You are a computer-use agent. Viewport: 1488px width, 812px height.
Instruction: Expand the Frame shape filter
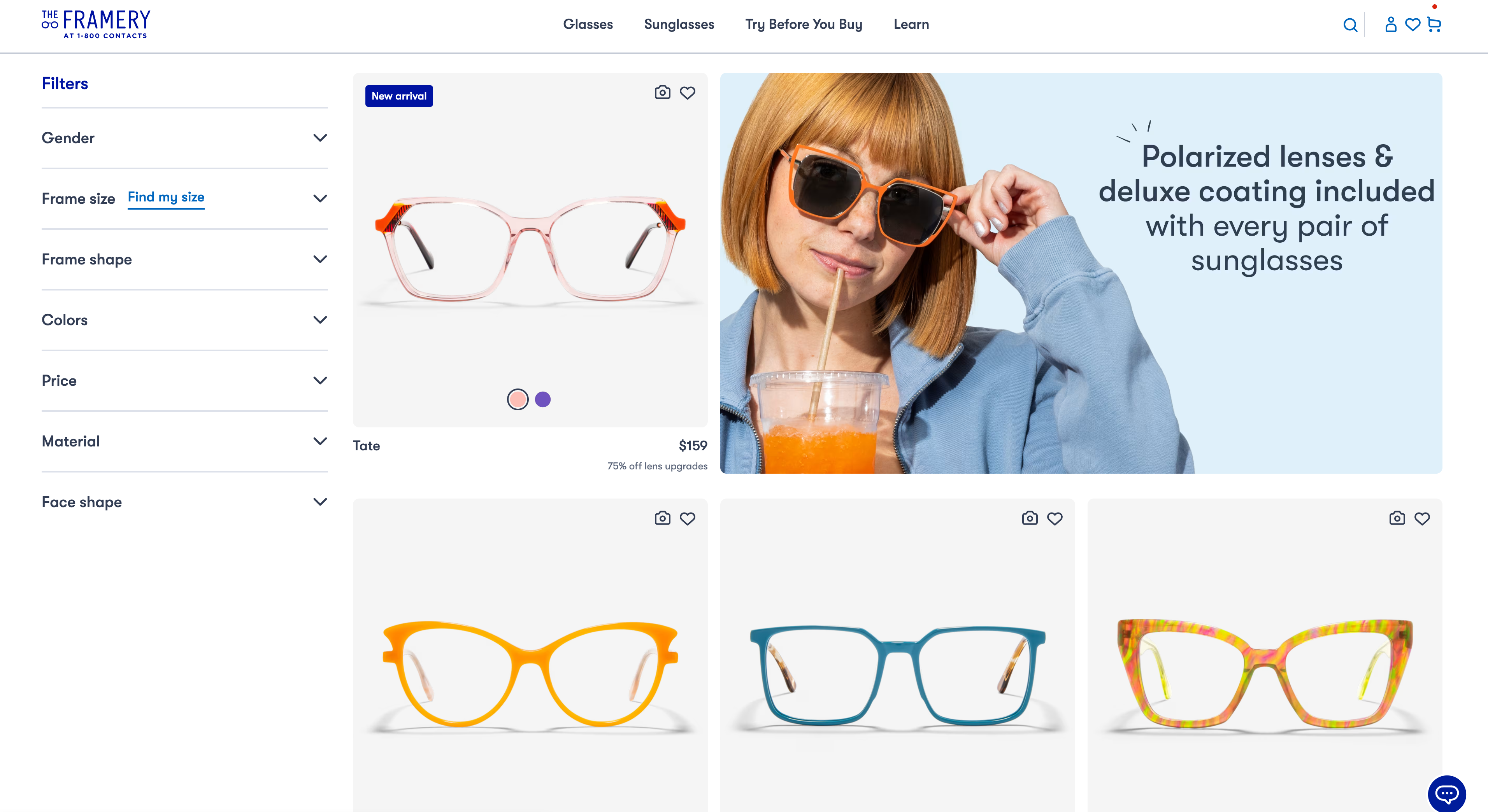pos(185,259)
